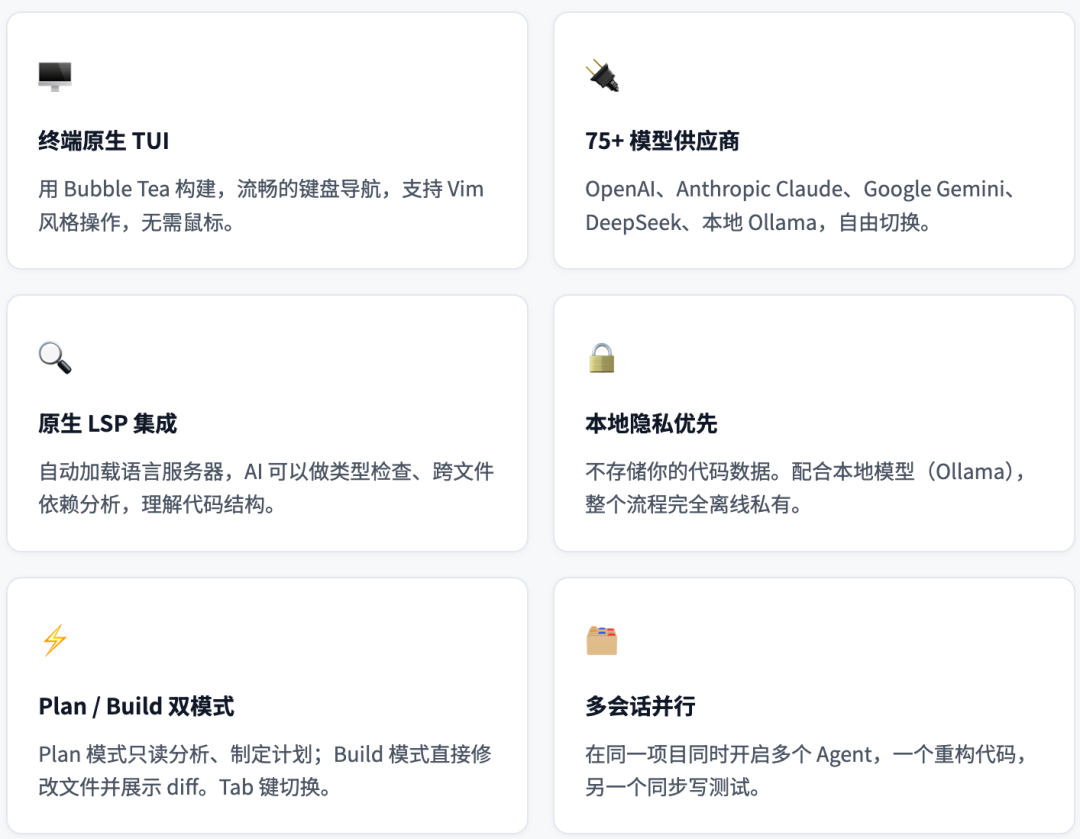Click the 原生 LSP 集成 heading
The height and width of the screenshot is (839, 1080).
[108, 424]
